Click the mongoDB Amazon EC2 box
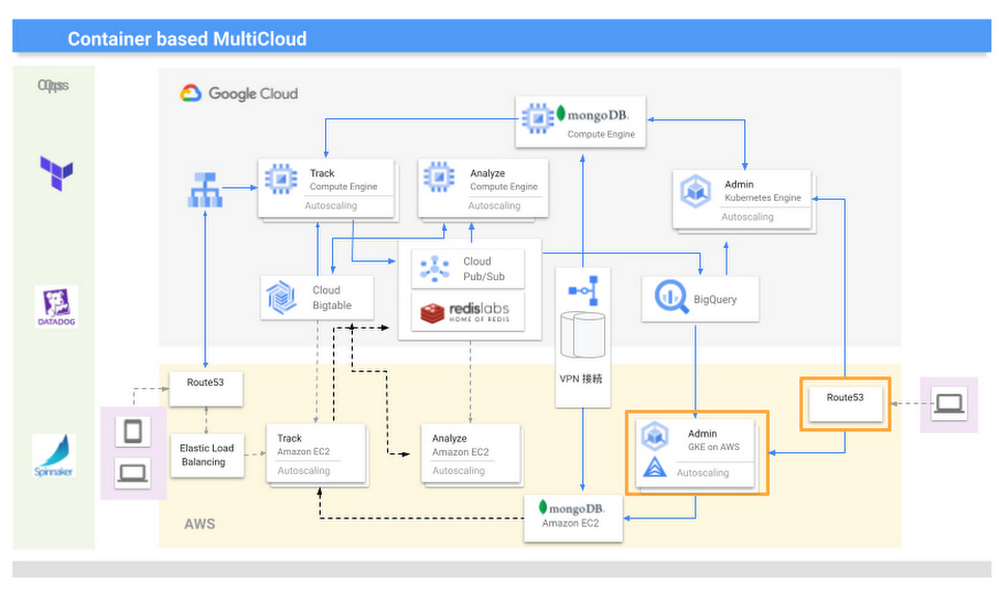This screenshot has width=1000, height=590. pyautogui.click(x=573, y=515)
